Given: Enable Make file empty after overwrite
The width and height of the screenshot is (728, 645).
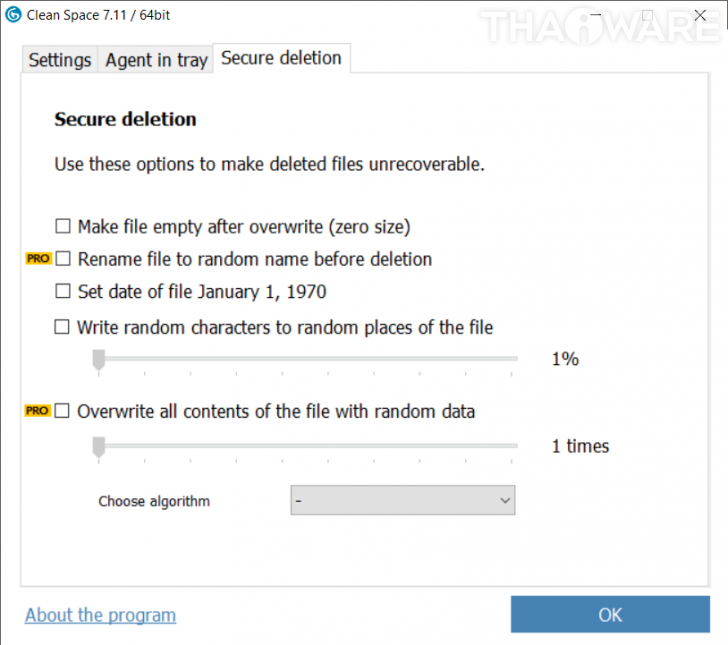Looking at the screenshot, I should click(63, 227).
